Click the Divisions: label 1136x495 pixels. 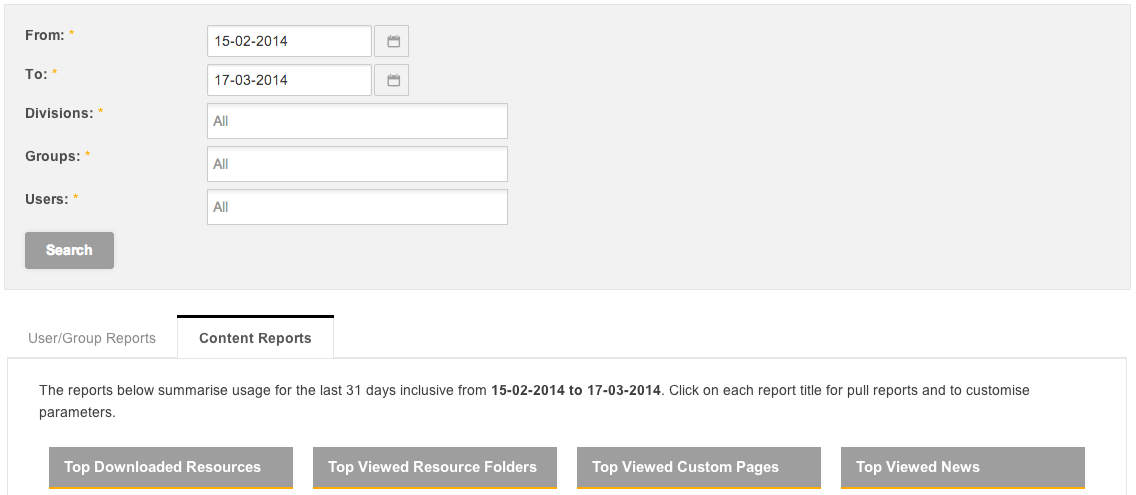tap(59, 113)
